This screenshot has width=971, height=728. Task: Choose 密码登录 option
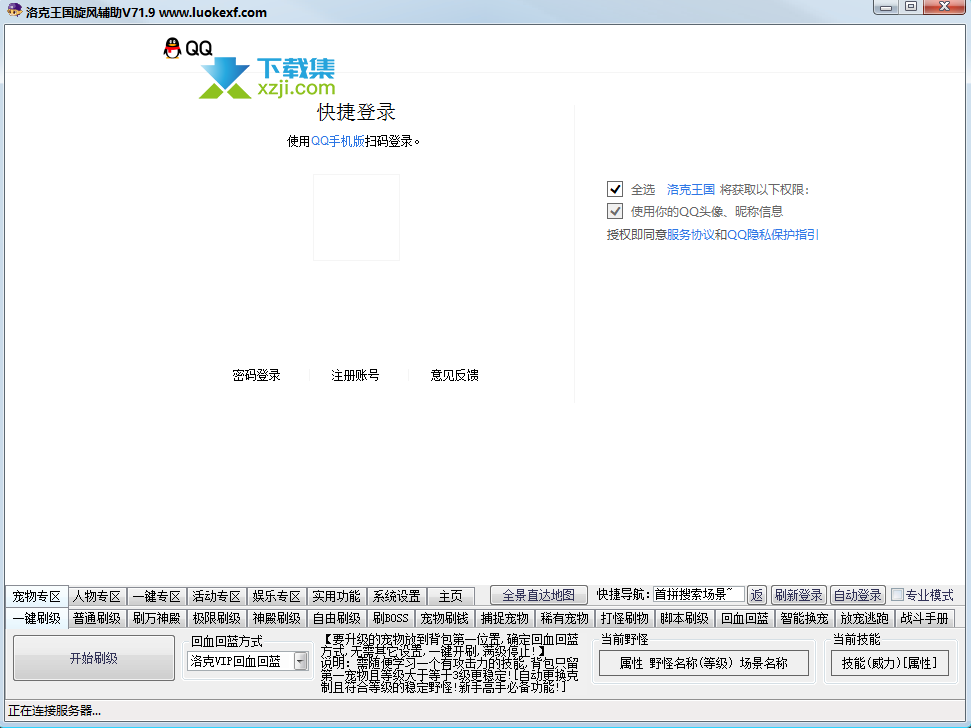pos(256,375)
